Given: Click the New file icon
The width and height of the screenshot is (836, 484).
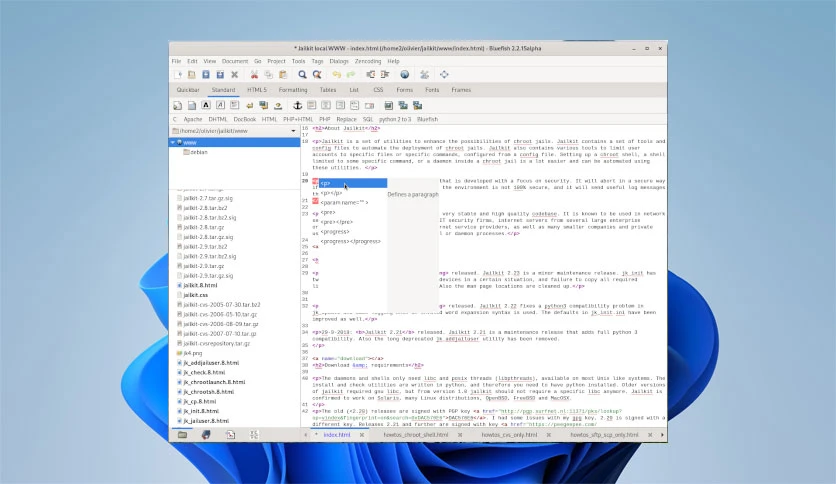Looking at the screenshot, I should click(178, 75).
